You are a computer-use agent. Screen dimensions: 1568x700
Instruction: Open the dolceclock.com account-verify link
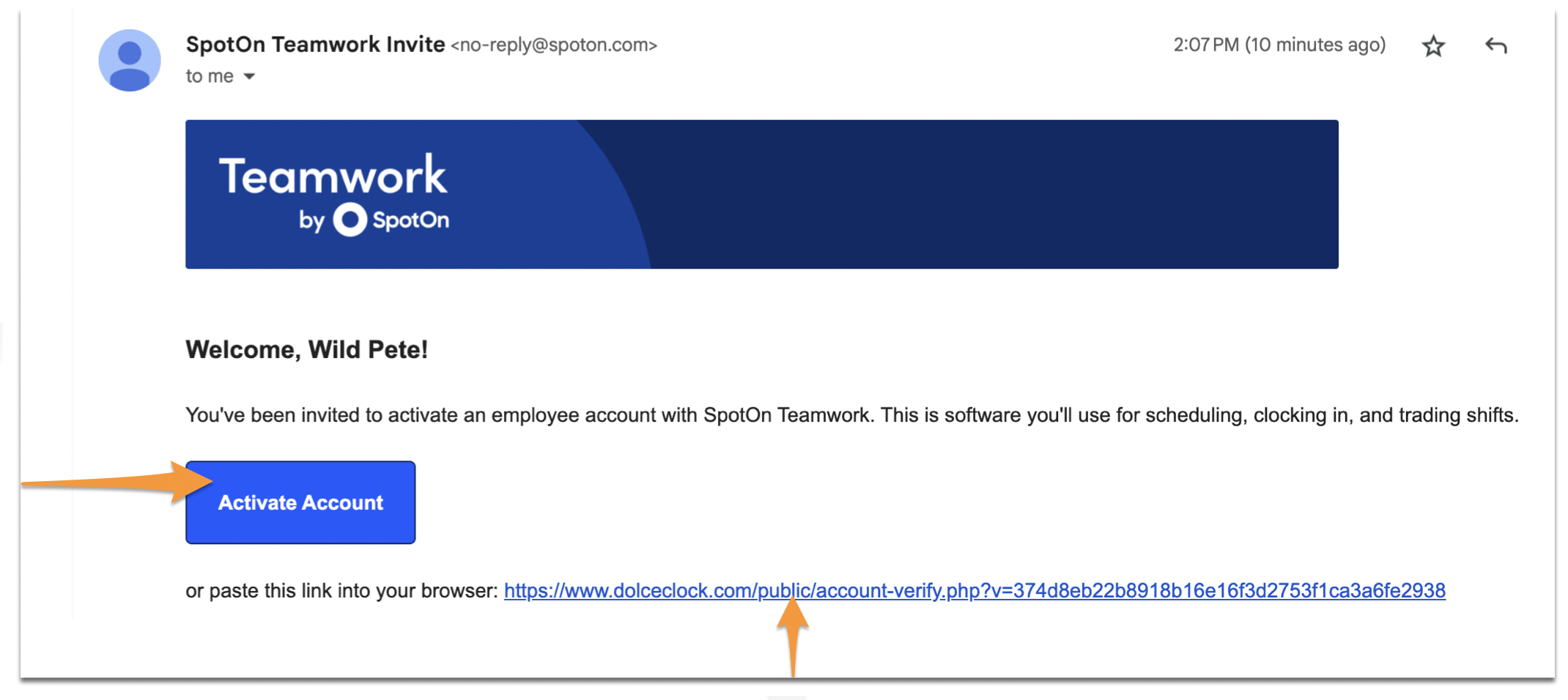tap(975, 591)
